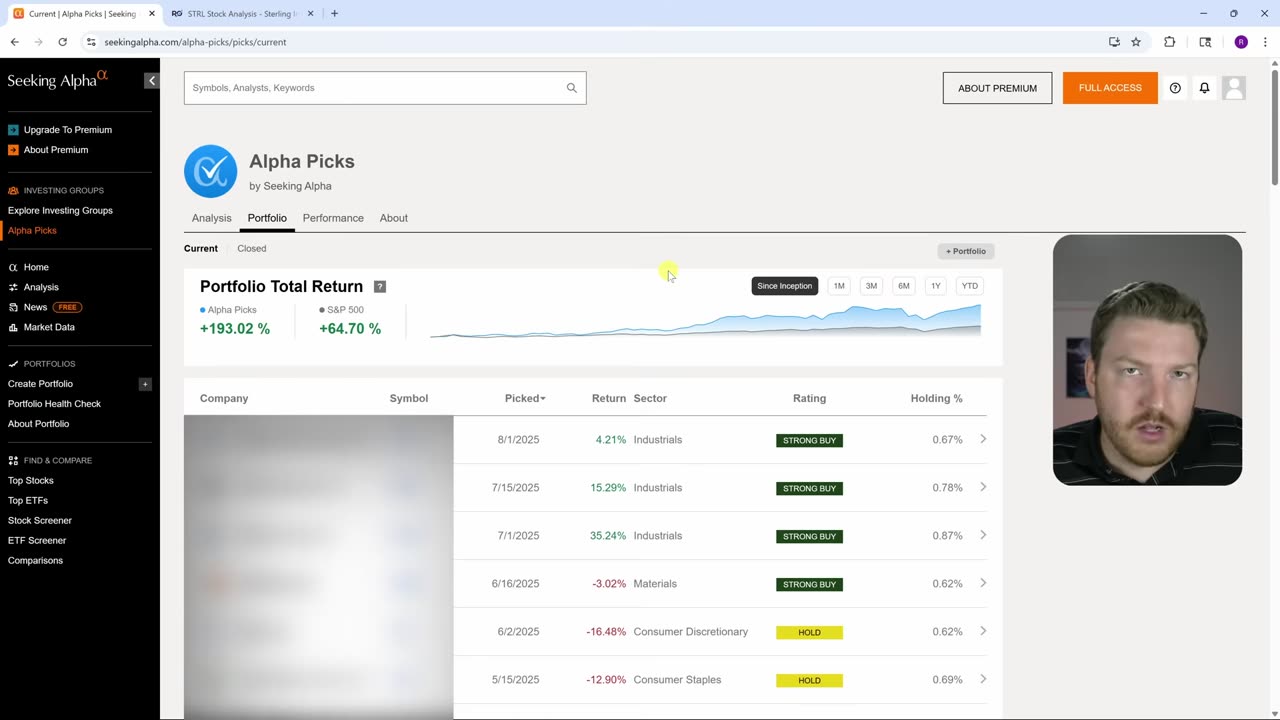Open the Top Stocks sidebar link
The height and width of the screenshot is (720, 1280).
click(x=31, y=480)
